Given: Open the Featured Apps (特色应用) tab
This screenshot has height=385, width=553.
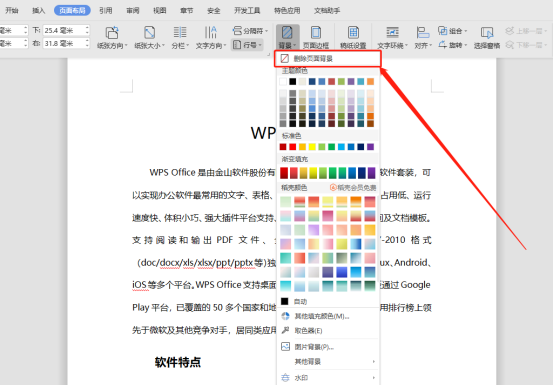Looking at the screenshot, I should (x=287, y=11).
